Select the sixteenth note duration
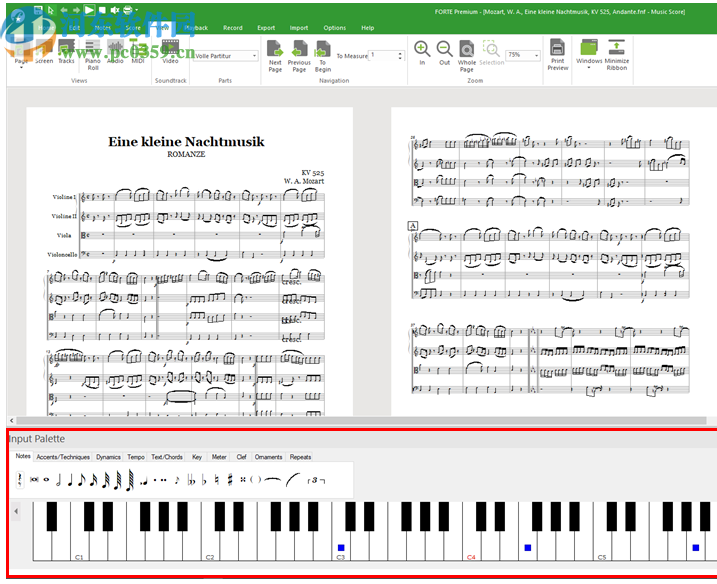 click(94, 480)
